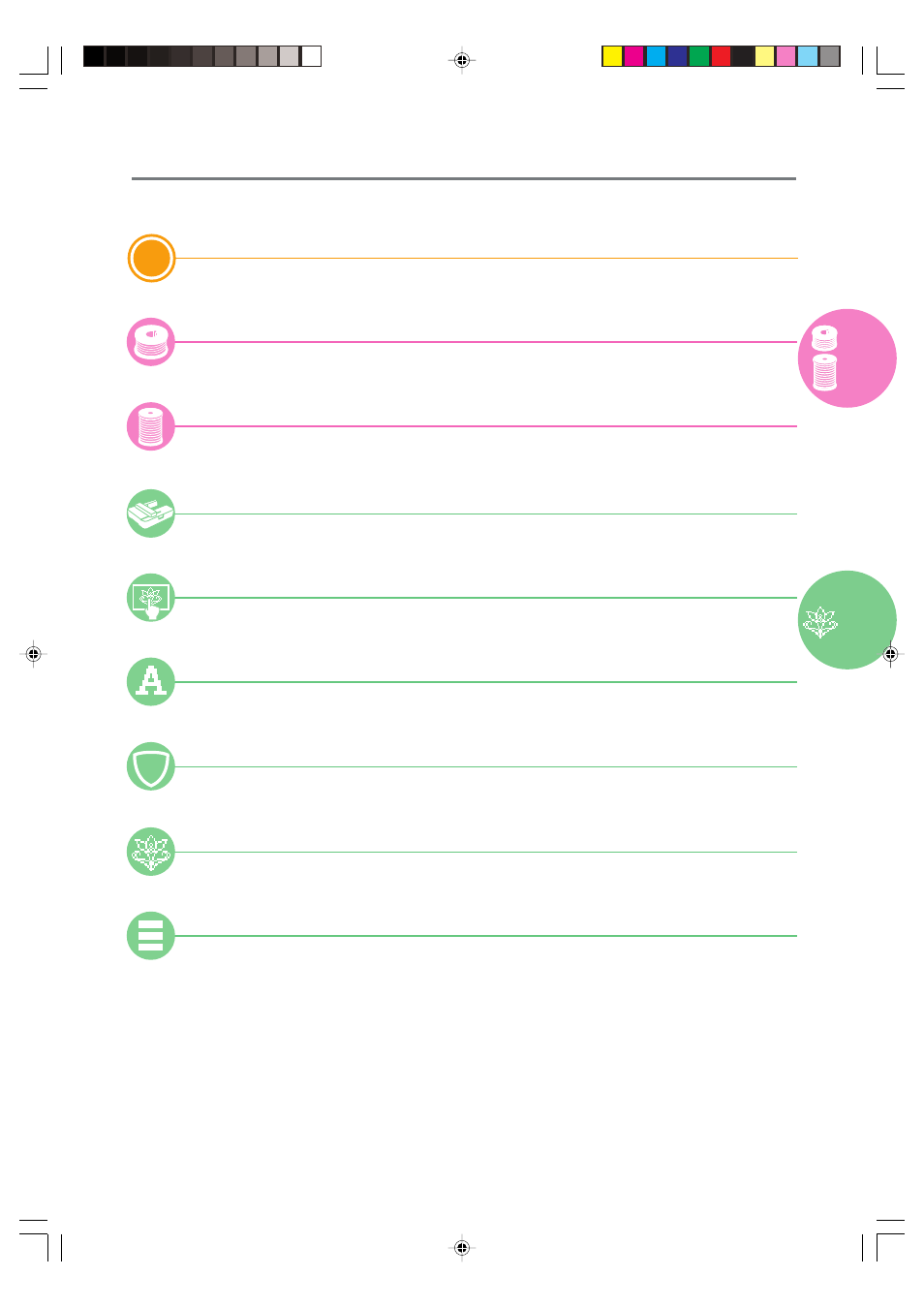
Task: Pick the bright green color bar swatch
Action: pos(699,56)
